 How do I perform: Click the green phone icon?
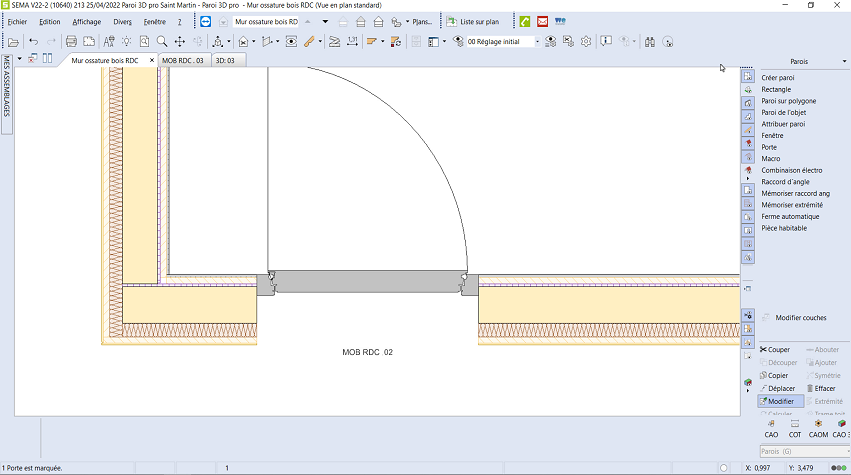pyautogui.click(x=526, y=21)
